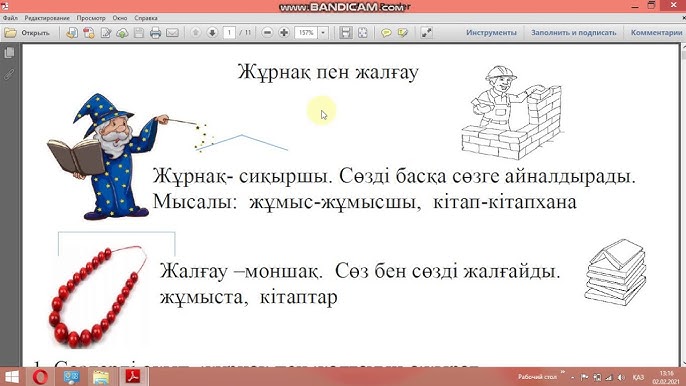Open Opera browser from the taskbar
Image resolution: width=686 pixels, height=386 pixels.
click(41, 377)
